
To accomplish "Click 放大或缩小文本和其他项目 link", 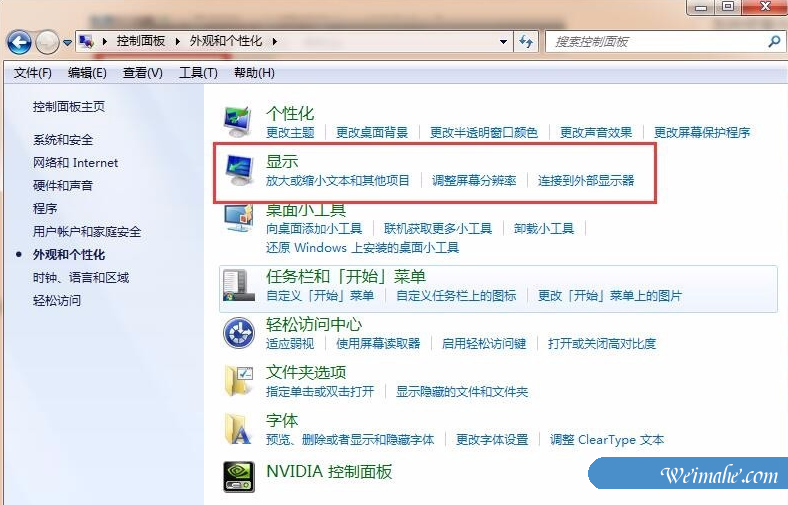I will (x=338, y=181).
